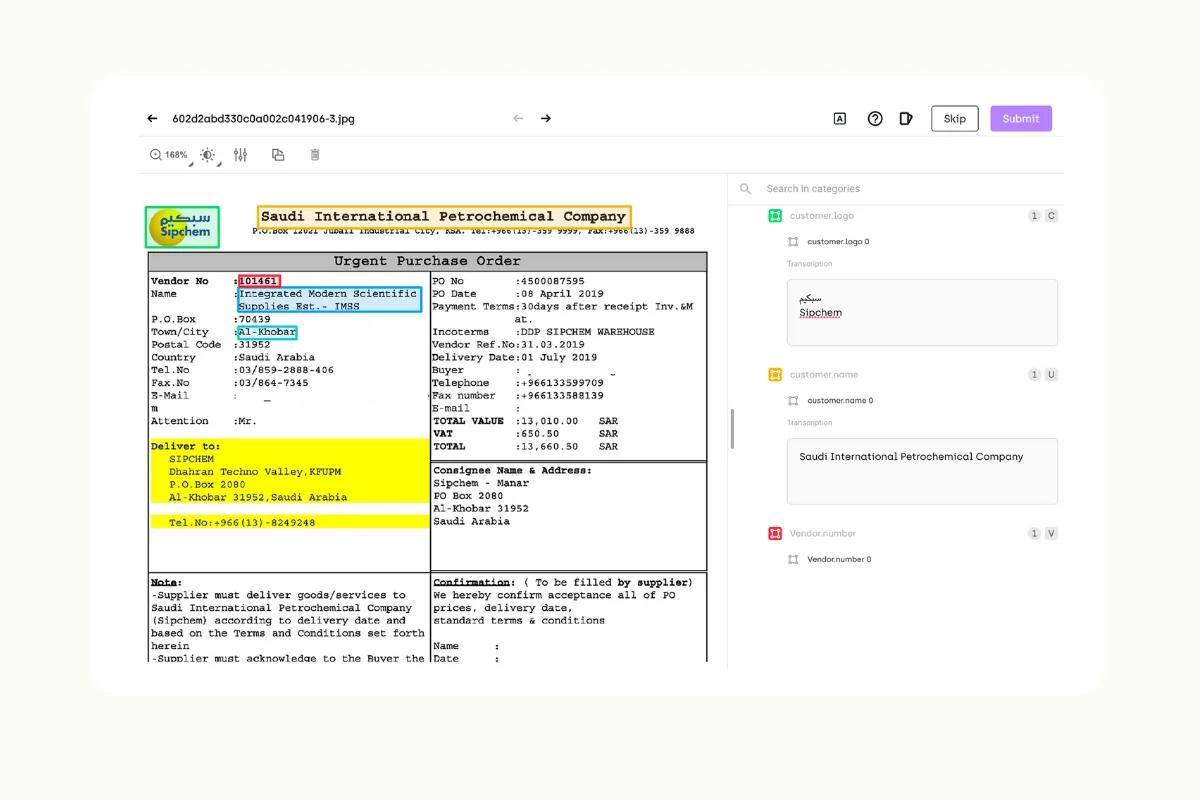This screenshot has height=800, width=1200.
Task: Open the image filter sliders tool
Action: pyautogui.click(x=240, y=155)
